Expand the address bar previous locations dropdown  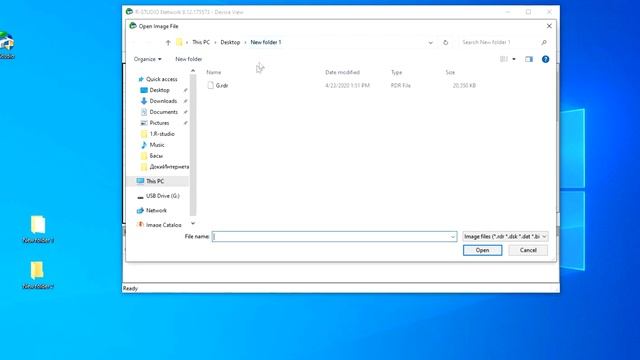tap(430, 42)
